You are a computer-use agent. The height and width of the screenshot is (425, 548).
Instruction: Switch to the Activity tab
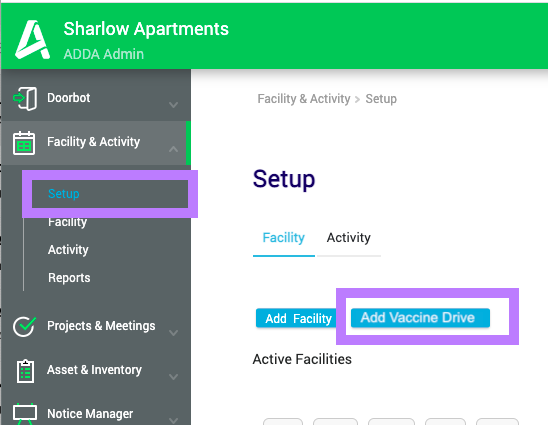tap(348, 238)
